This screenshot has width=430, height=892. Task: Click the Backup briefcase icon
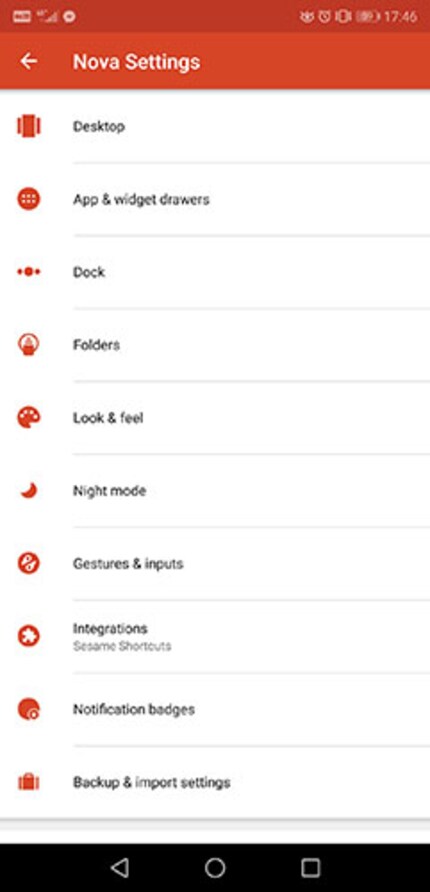(28, 782)
